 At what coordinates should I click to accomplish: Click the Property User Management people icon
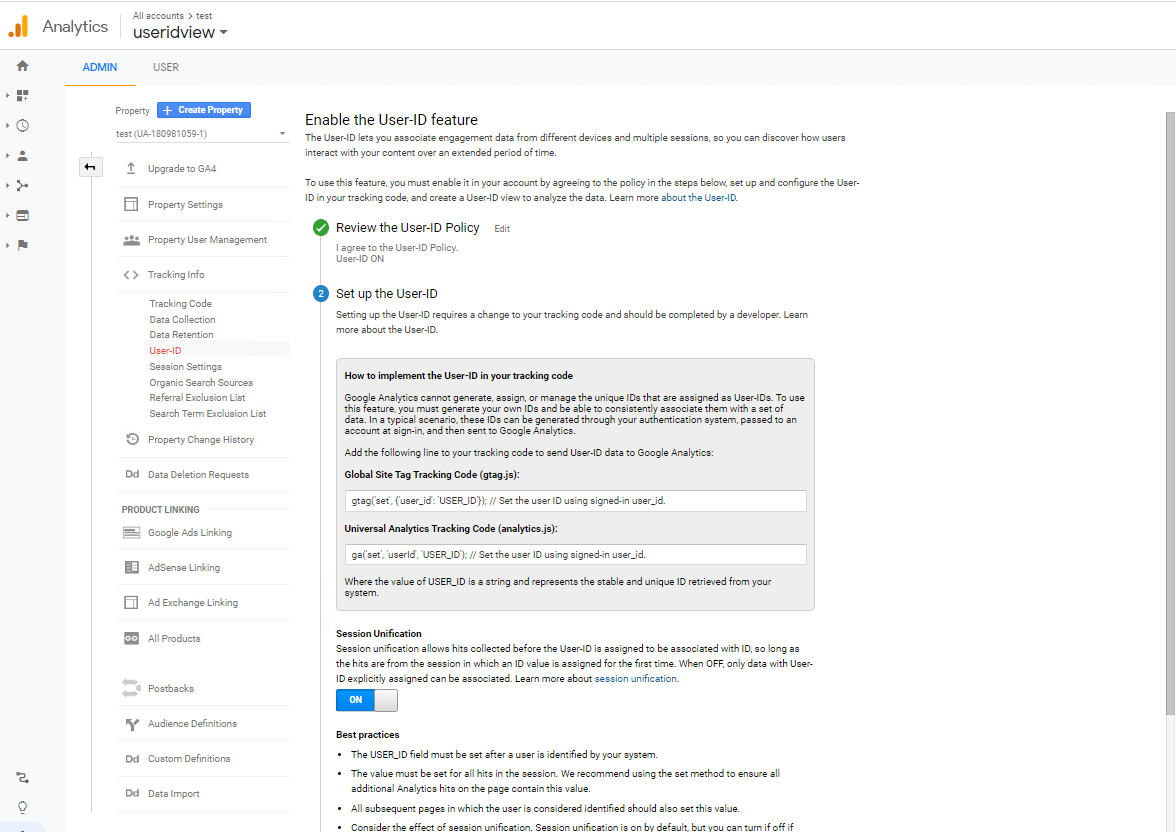pos(131,239)
